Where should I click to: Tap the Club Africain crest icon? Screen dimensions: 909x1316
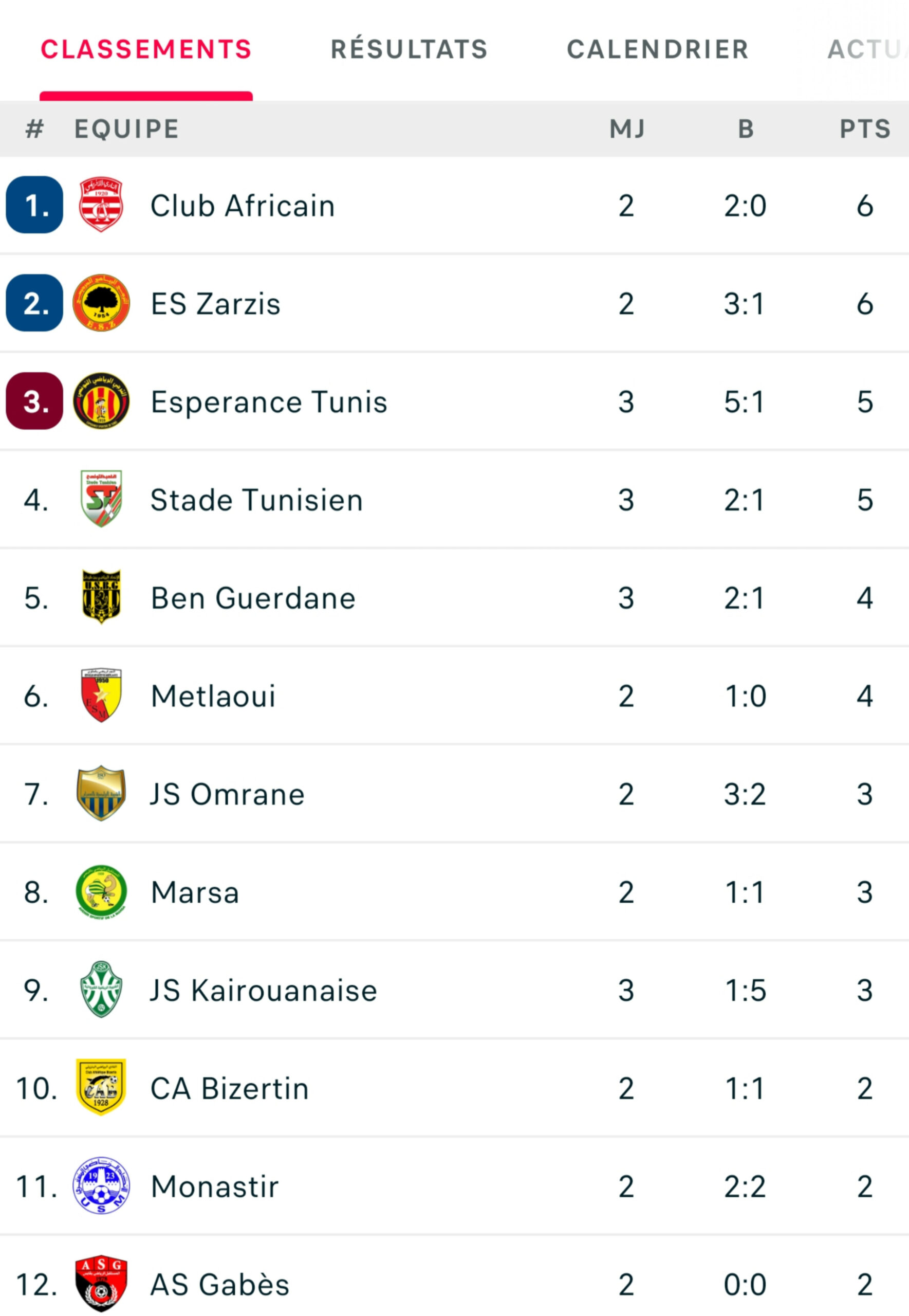click(101, 205)
